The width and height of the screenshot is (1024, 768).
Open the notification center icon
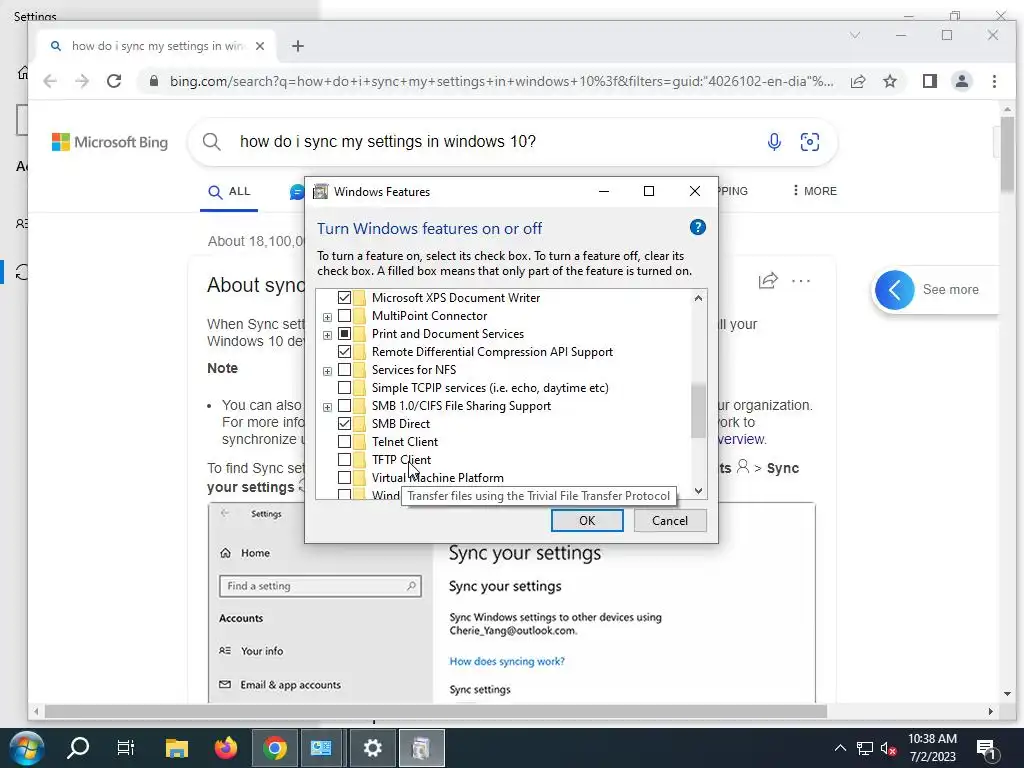(985, 749)
